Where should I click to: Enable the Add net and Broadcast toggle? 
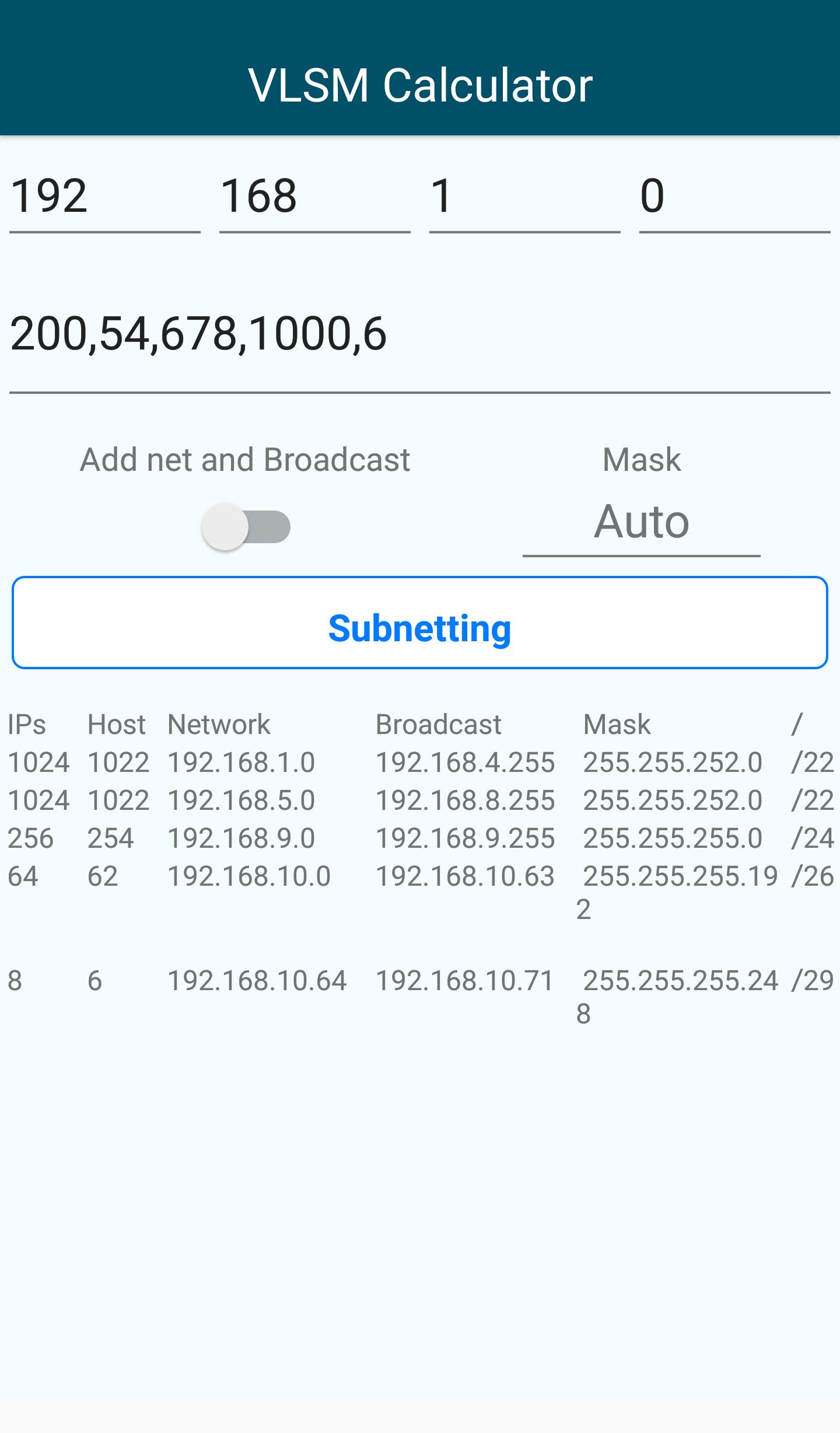(245, 527)
